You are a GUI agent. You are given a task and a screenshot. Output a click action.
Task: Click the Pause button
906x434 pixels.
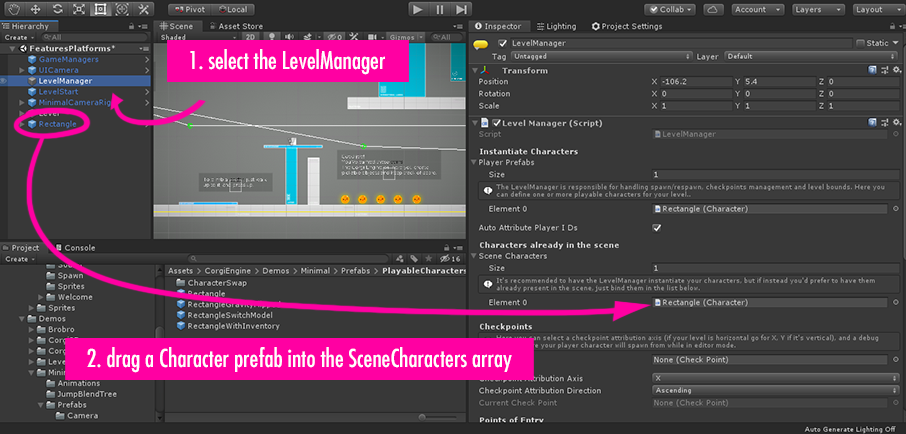coord(440,9)
